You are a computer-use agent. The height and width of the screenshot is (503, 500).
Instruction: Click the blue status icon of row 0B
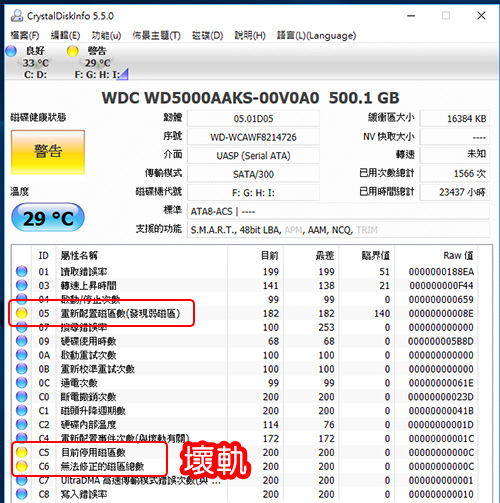click(x=22, y=369)
